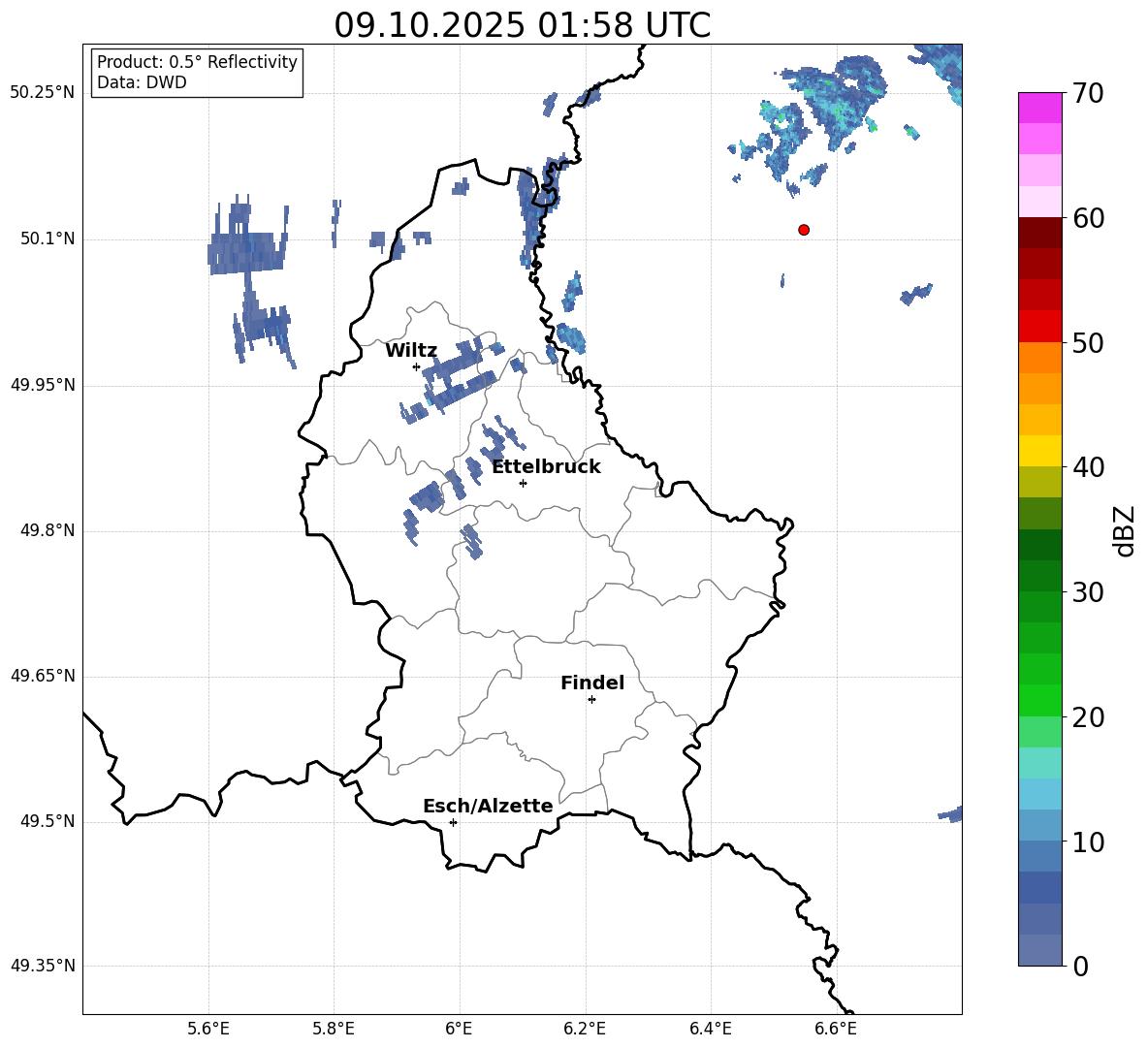Click the 49.5°N latitude label

(48, 821)
